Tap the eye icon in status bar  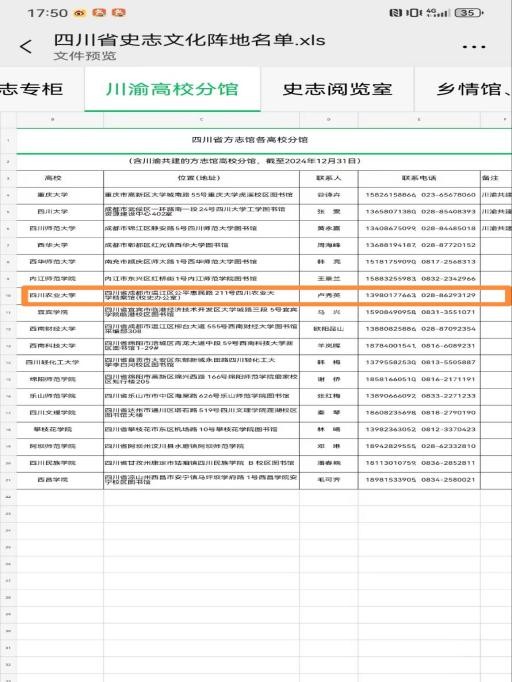point(80,13)
